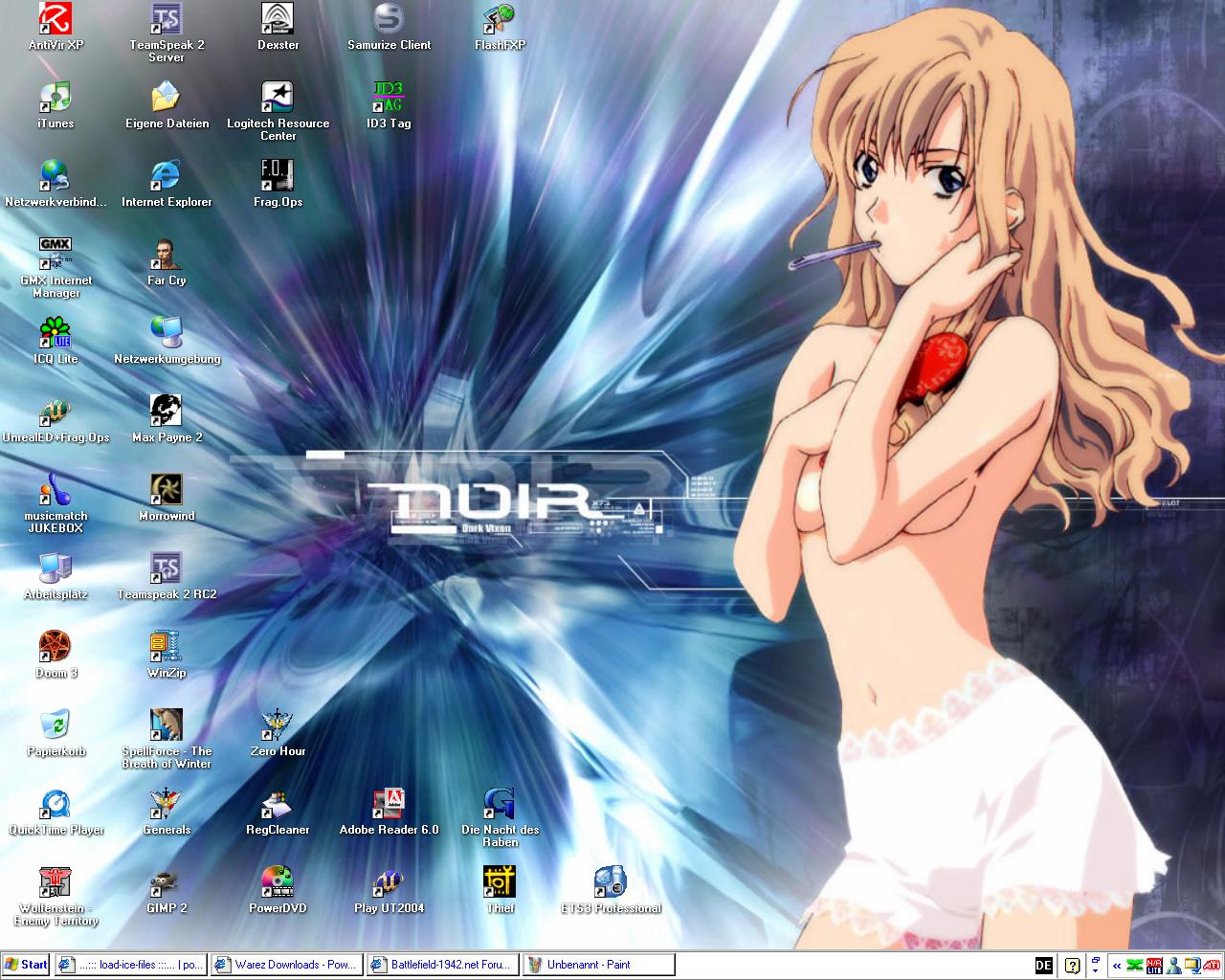Switch to Unbenannt - Paint taskbar window

599,965
